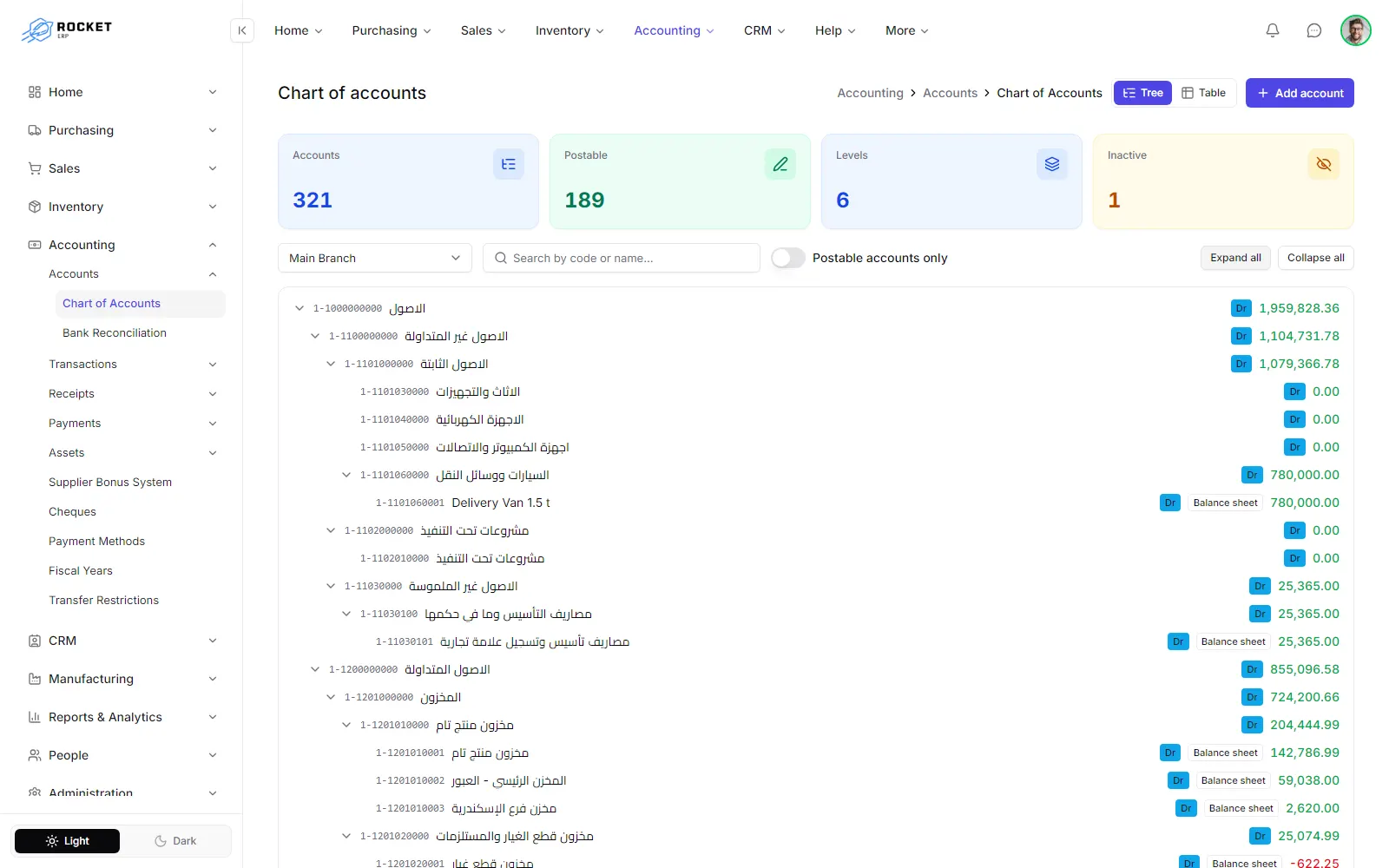Collapse account 1-1101000000 tree node
The image size is (1389, 868).
[x=331, y=364]
